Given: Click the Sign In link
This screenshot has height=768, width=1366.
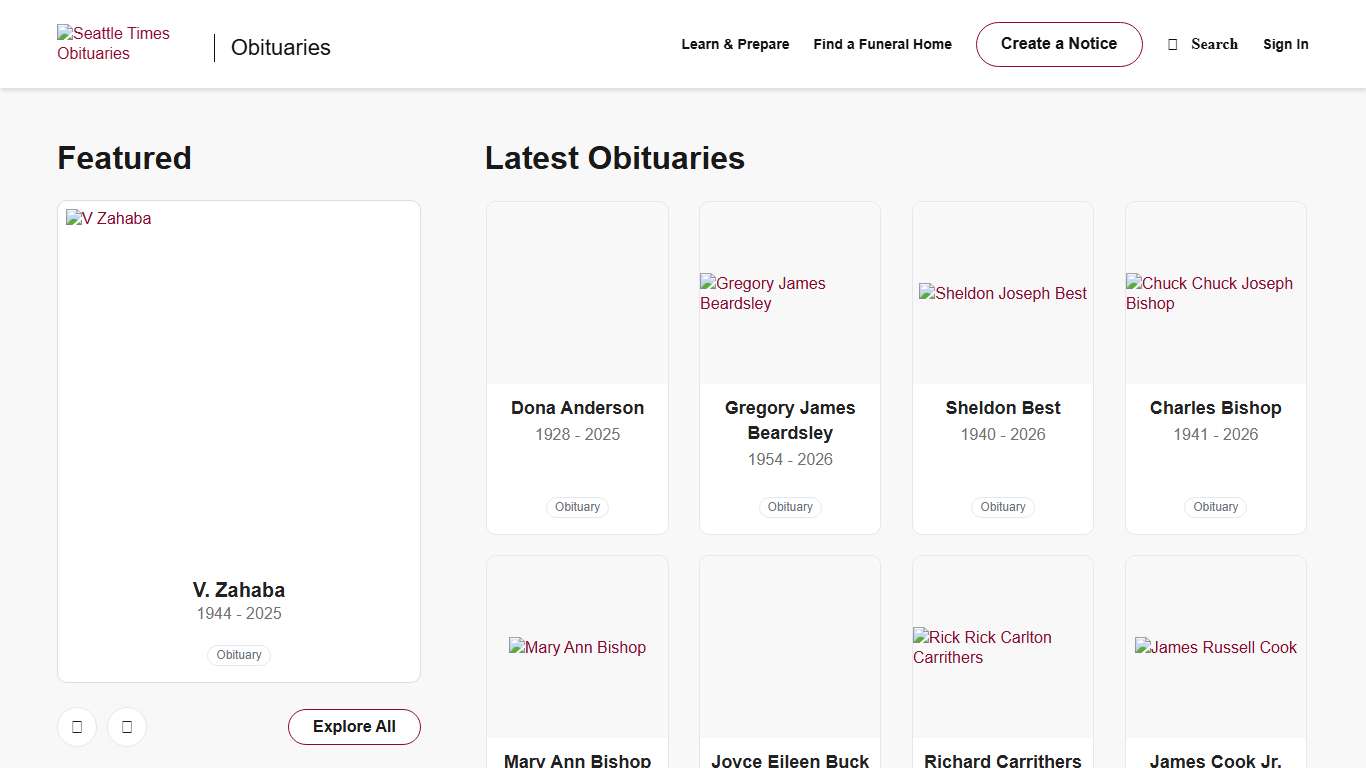Looking at the screenshot, I should click(x=1285, y=44).
